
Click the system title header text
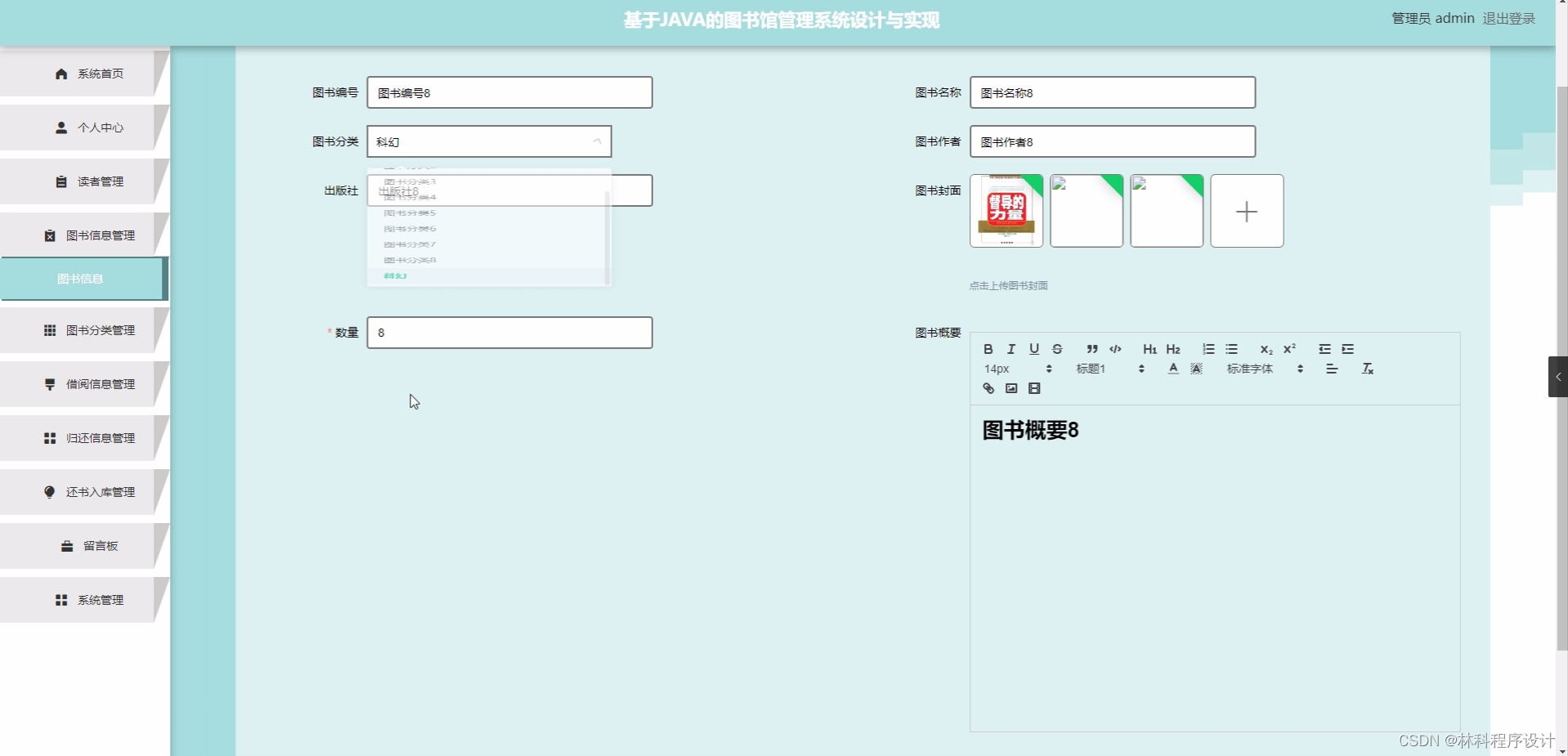[782, 20]
